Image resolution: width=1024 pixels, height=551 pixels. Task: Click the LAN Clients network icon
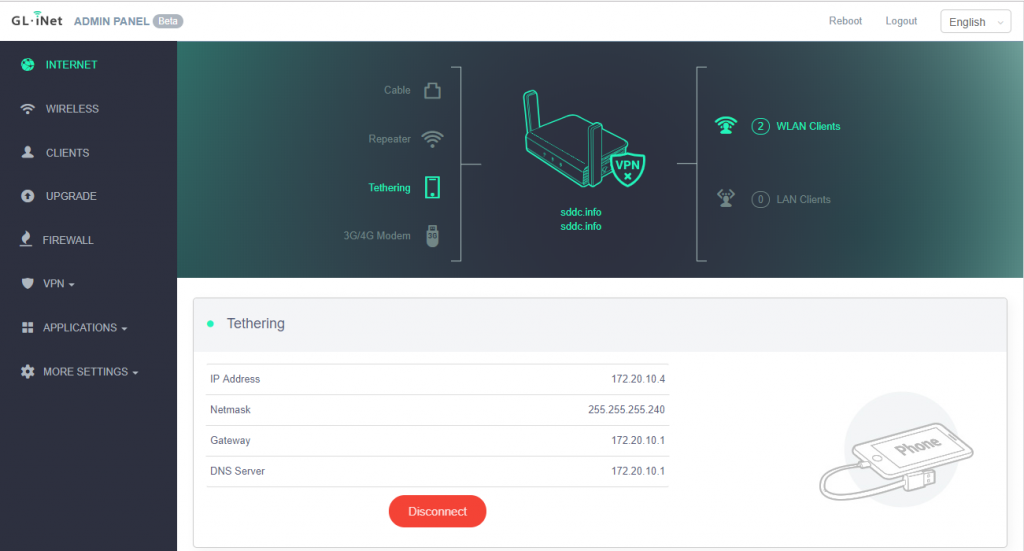tap(726, 199)
